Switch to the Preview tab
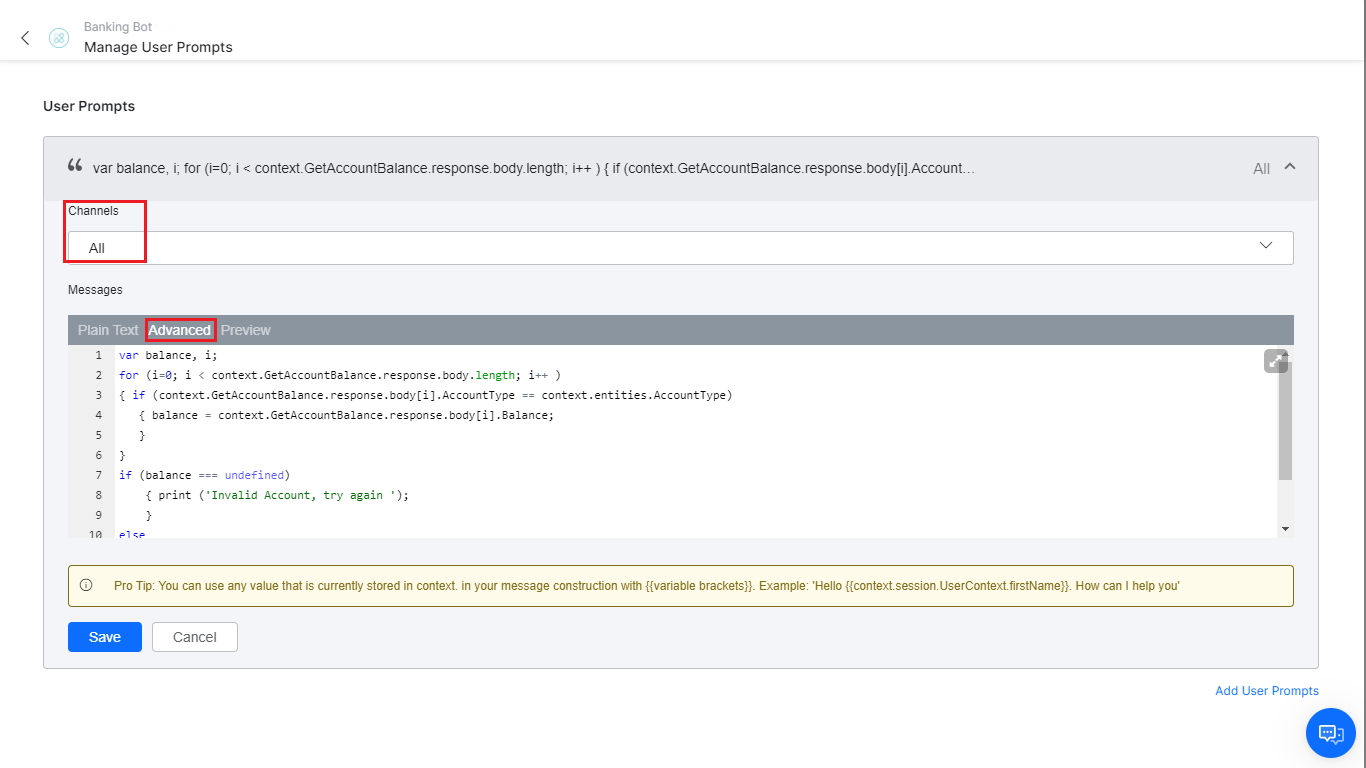1366x768 pixels. (x=245, y=329)
